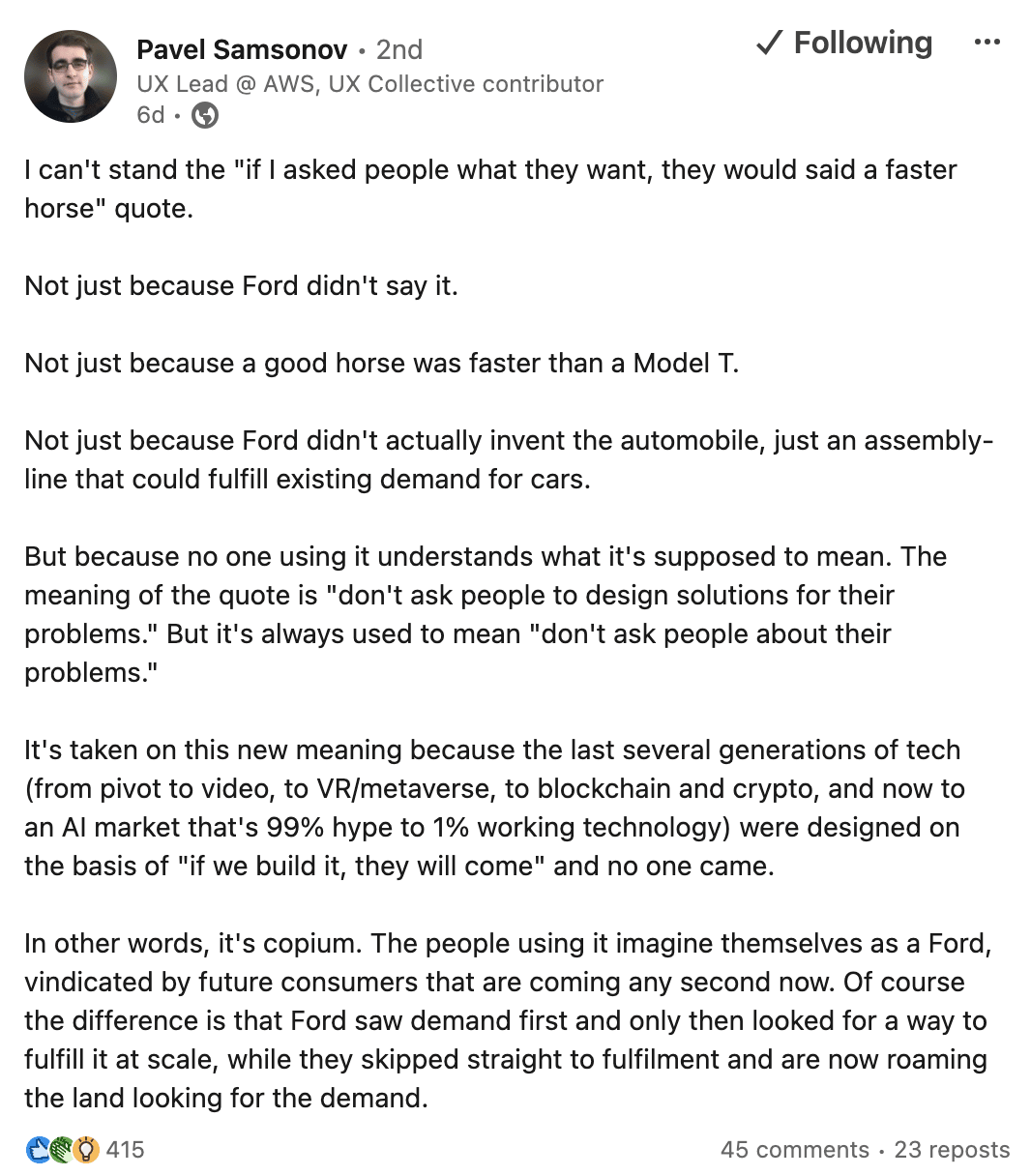Click the globe public visibility icon
This screenshot has height=1176, width=1031.
[205, 116]
